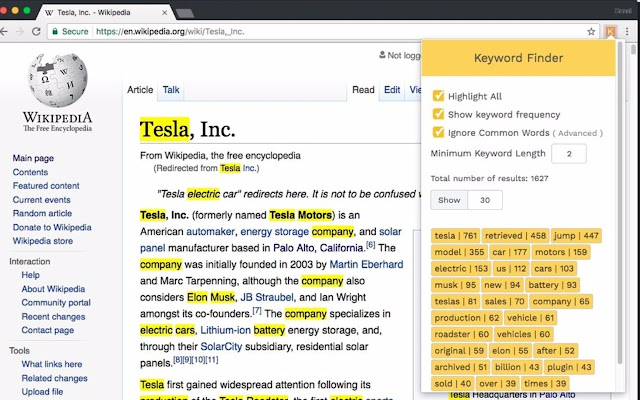The image size is (640, 400).
Task: Toggle the Highlight All checkbox
Action: click(x=438, y=96)
